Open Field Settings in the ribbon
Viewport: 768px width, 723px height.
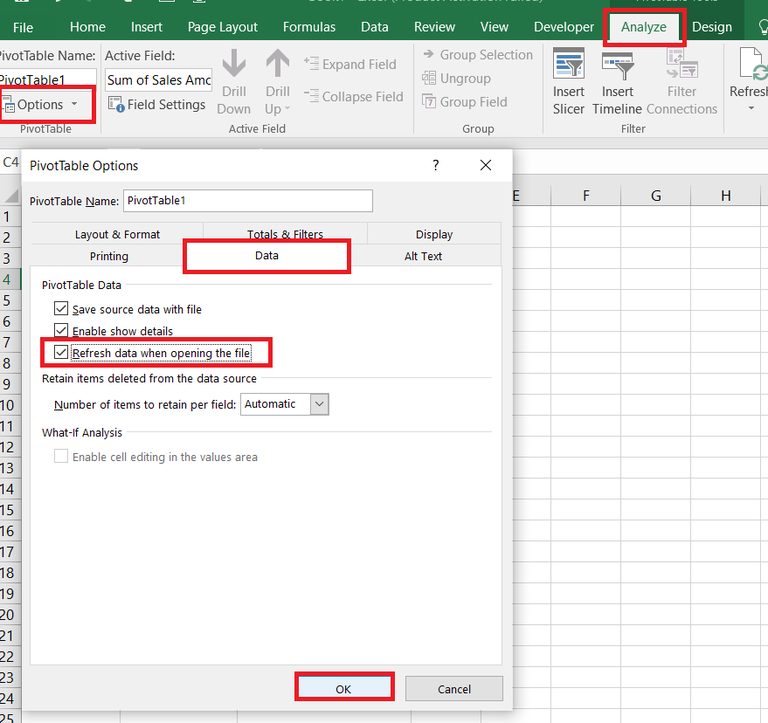pos(156,104)
